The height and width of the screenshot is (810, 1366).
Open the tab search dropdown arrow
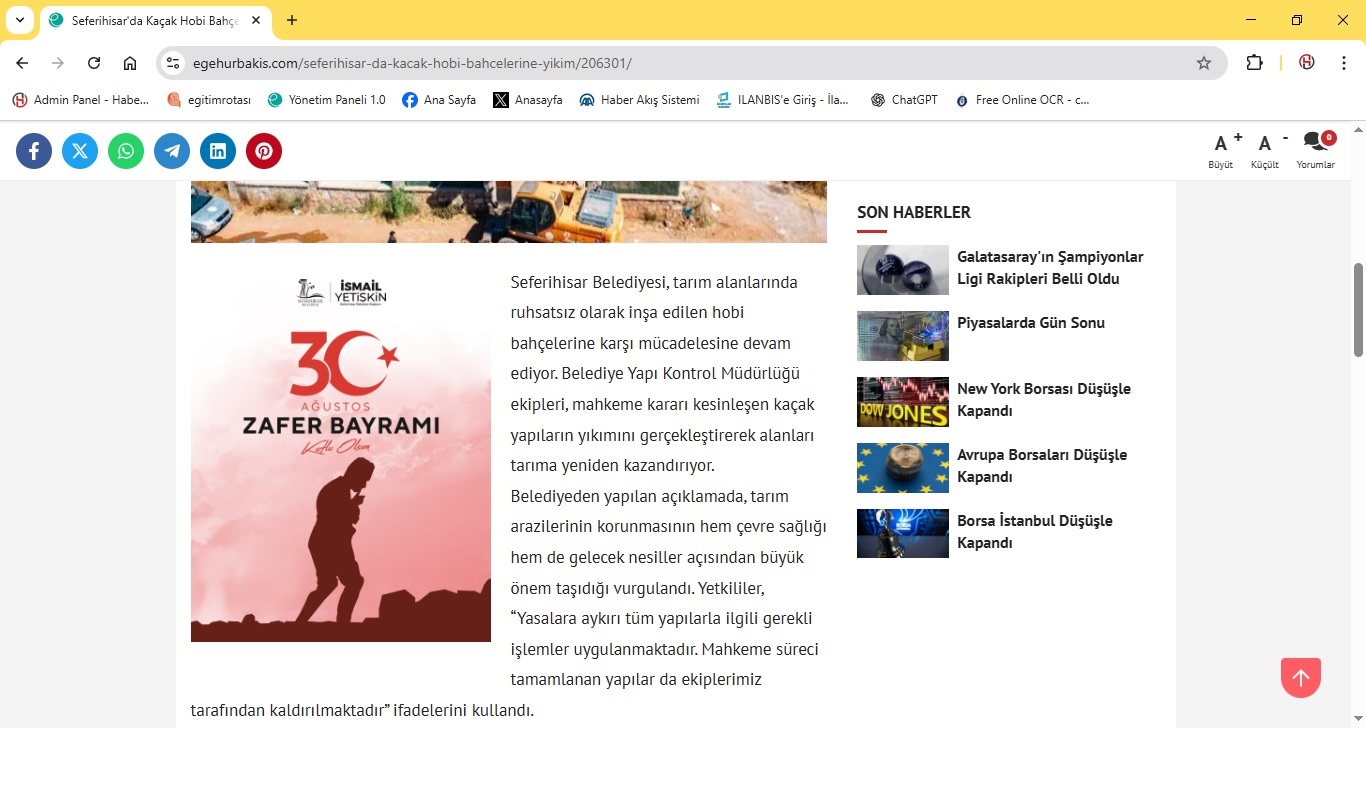[19, 20]
